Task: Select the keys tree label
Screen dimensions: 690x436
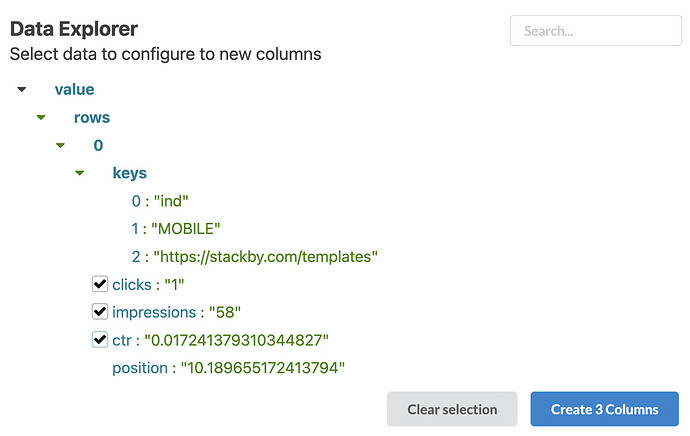Action: click(x=130, y=173)
